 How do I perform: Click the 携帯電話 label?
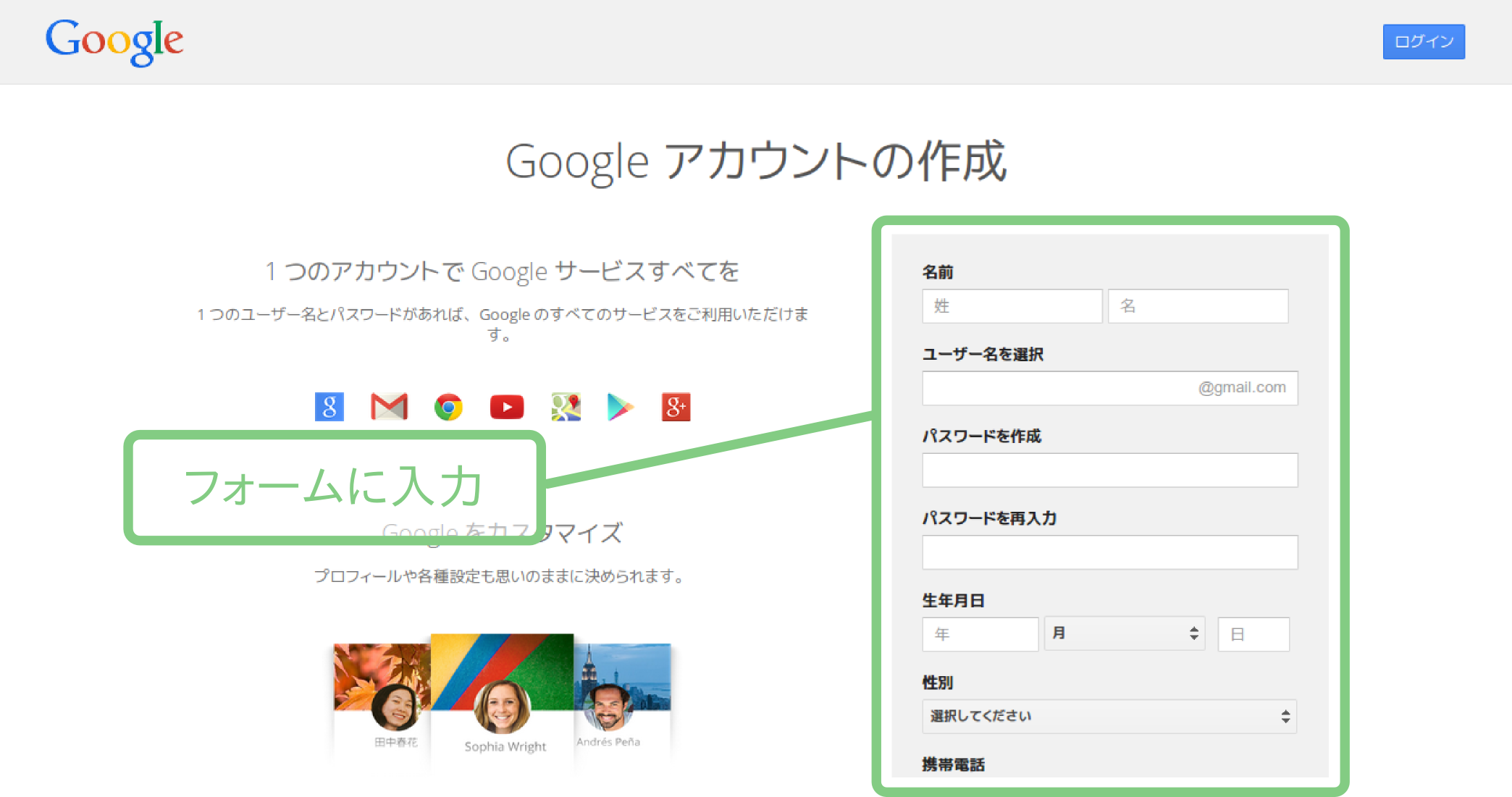pyautogui.click(x=953, y=764)
